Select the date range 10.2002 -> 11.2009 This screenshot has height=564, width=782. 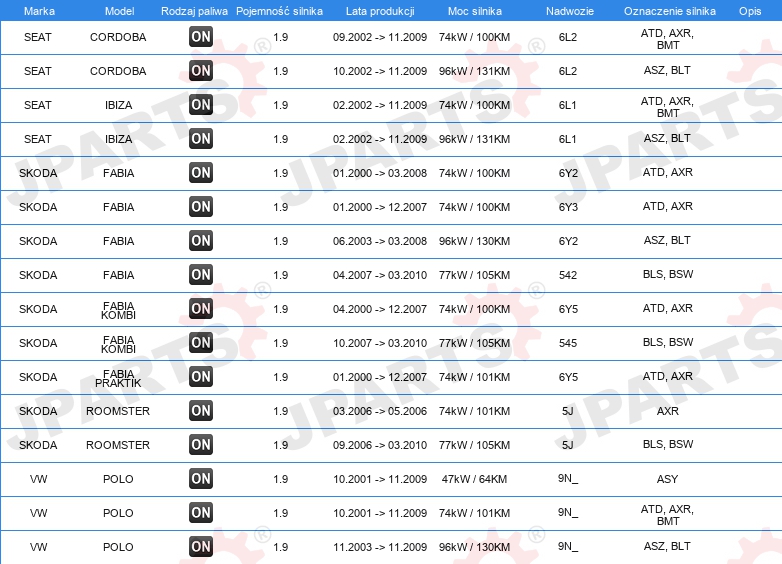point(380,71)
